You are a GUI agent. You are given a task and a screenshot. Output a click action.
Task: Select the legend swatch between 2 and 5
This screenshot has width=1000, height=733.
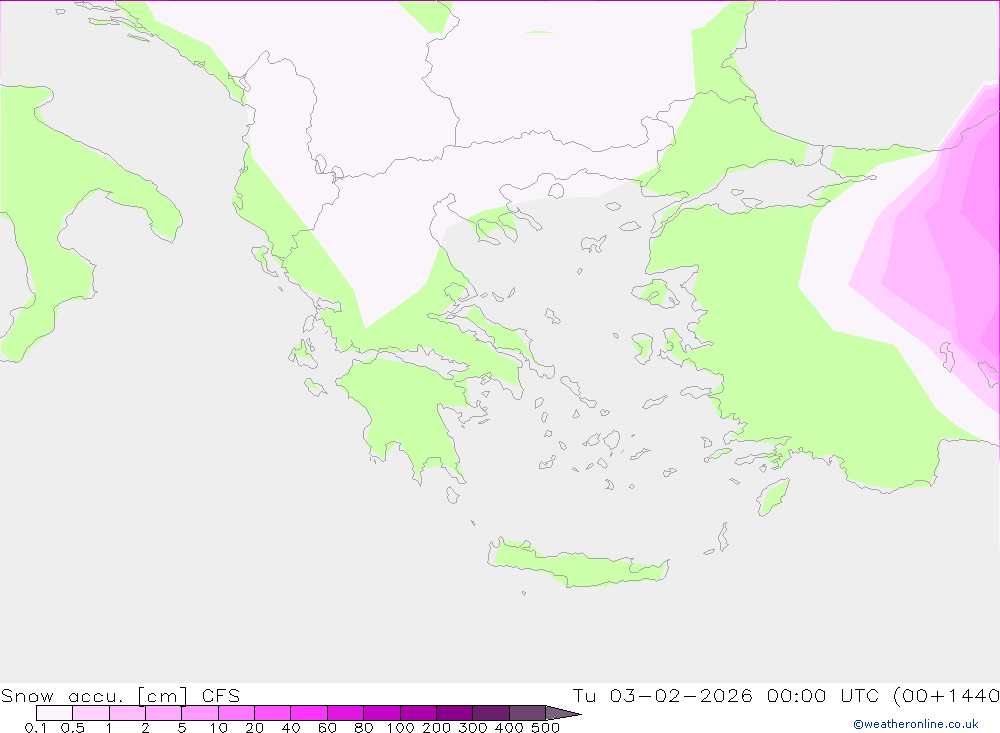pyautogui.click(x=163, y=713)
